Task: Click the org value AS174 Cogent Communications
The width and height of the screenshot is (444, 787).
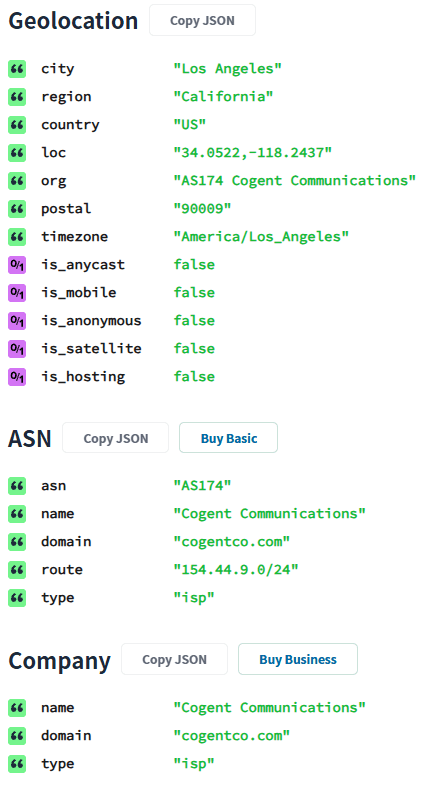Action: [294, 181]
